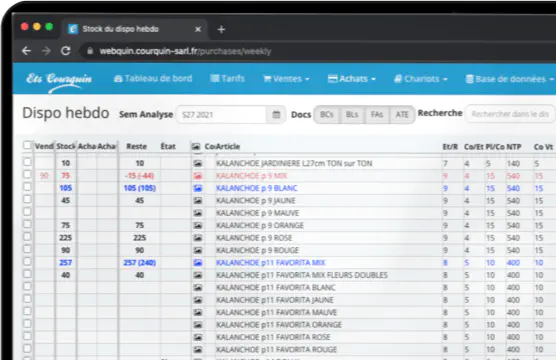Click Reste value 105 (105)

point(140,188)
